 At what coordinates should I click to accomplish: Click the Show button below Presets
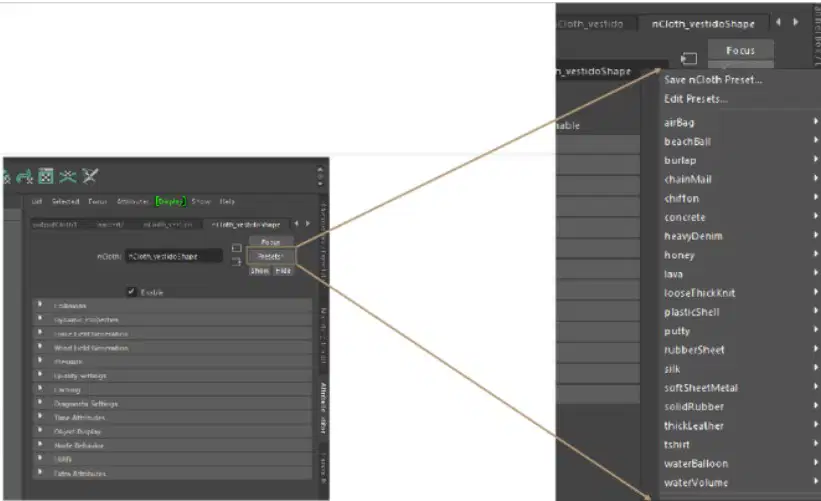(x=260, y=271)
